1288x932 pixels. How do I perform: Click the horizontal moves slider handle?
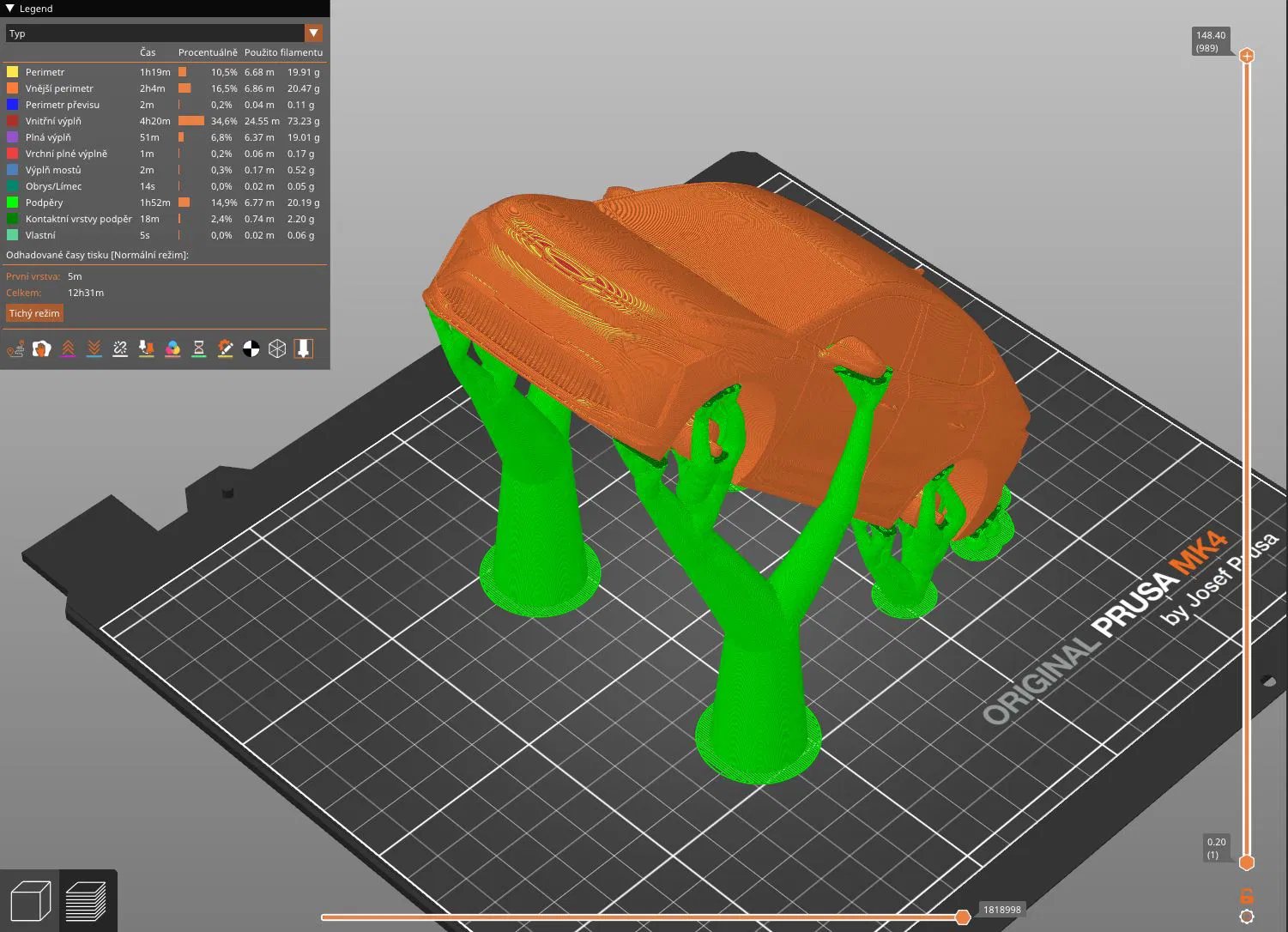[963, 917]
